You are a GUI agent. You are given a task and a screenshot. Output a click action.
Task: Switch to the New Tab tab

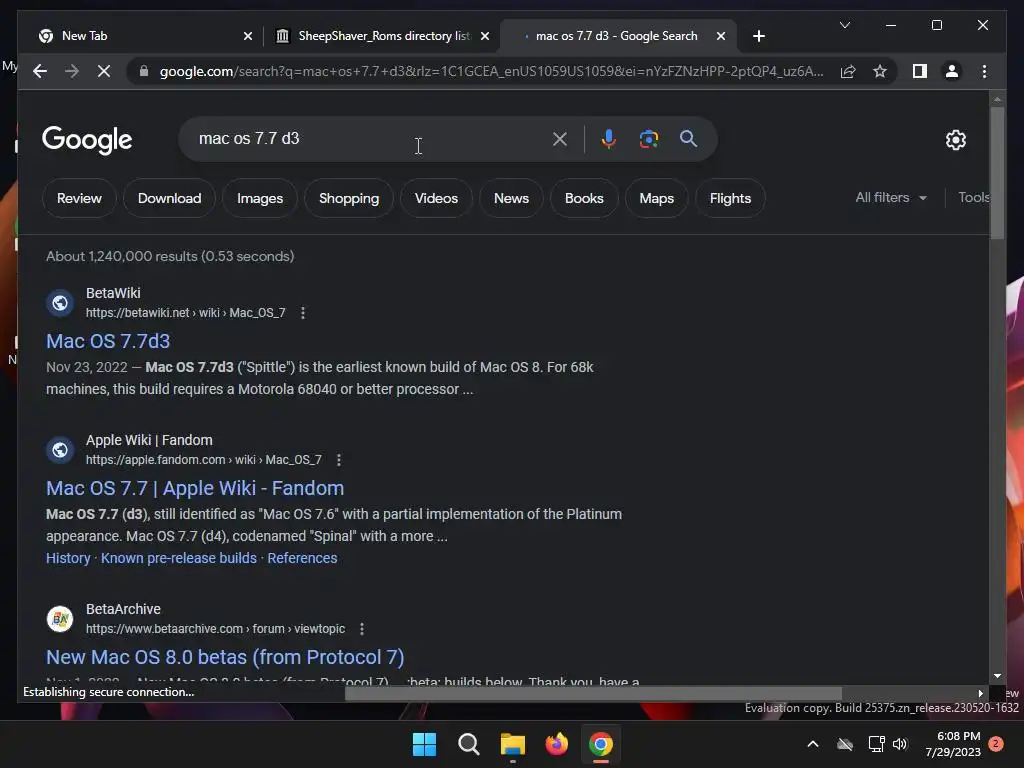point(138,36)
